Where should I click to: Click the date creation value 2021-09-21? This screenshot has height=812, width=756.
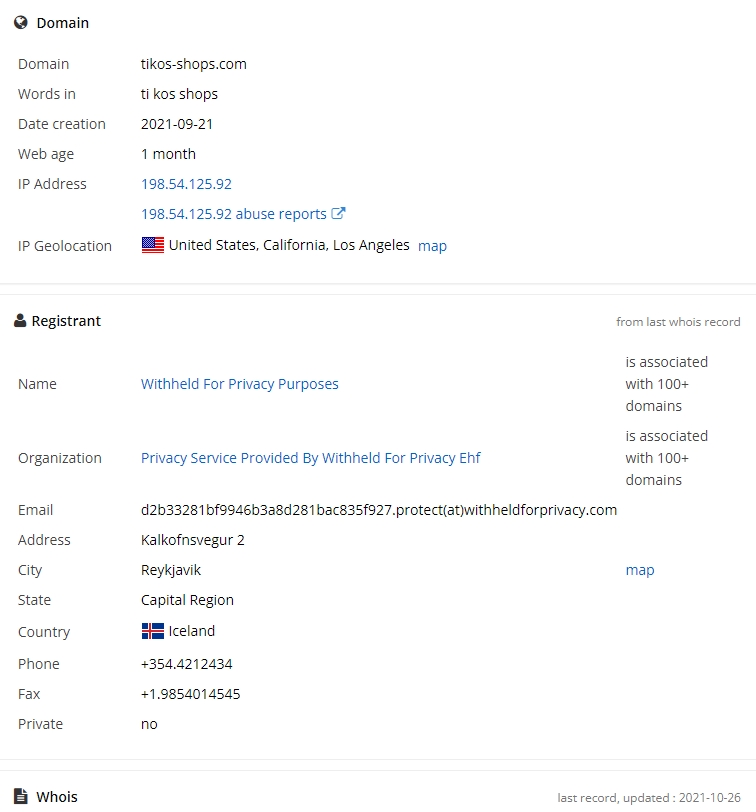(x=177, y=124)
